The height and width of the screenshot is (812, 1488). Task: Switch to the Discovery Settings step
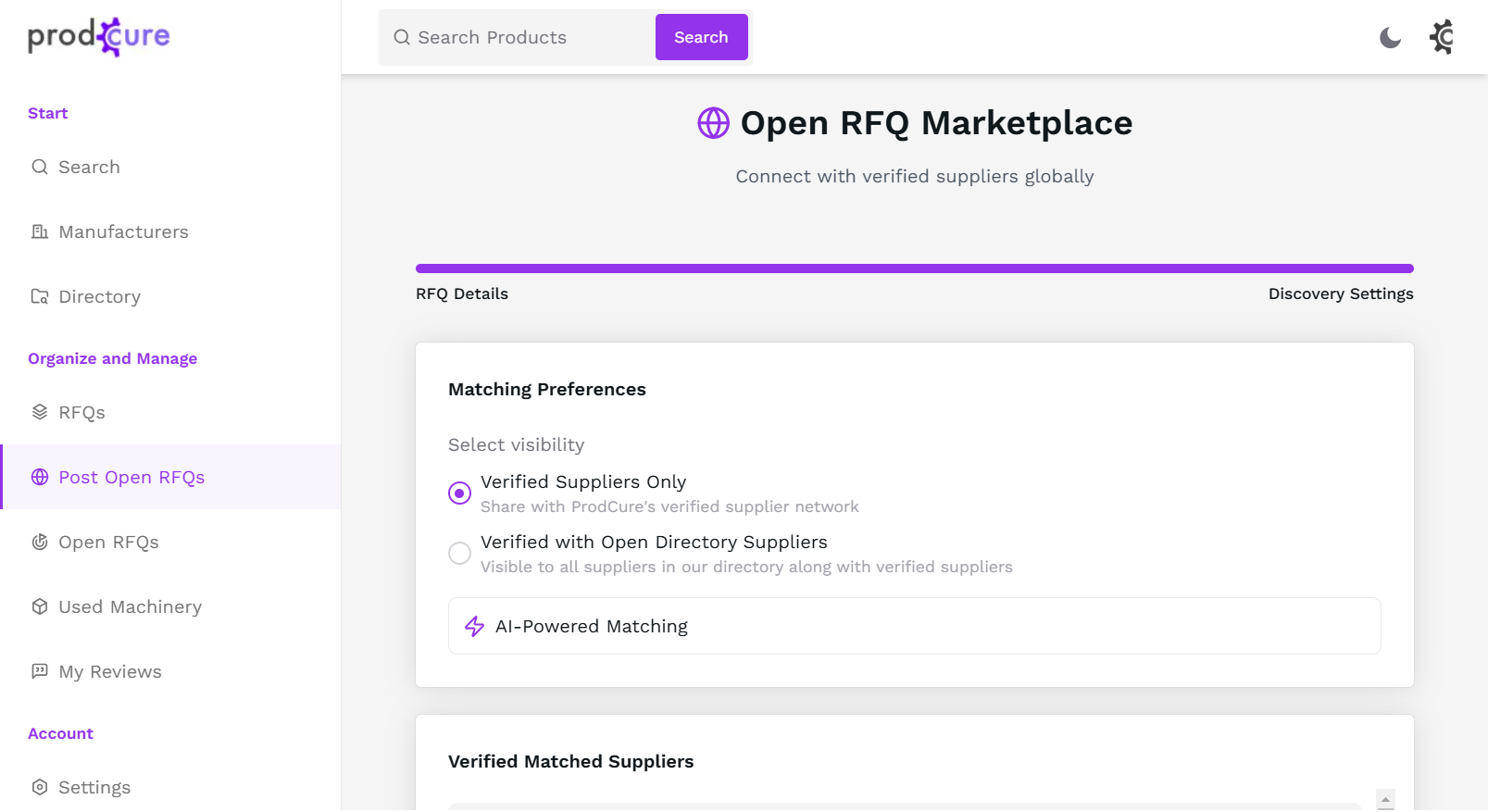pyautogui.click(x=1340, y=294)
